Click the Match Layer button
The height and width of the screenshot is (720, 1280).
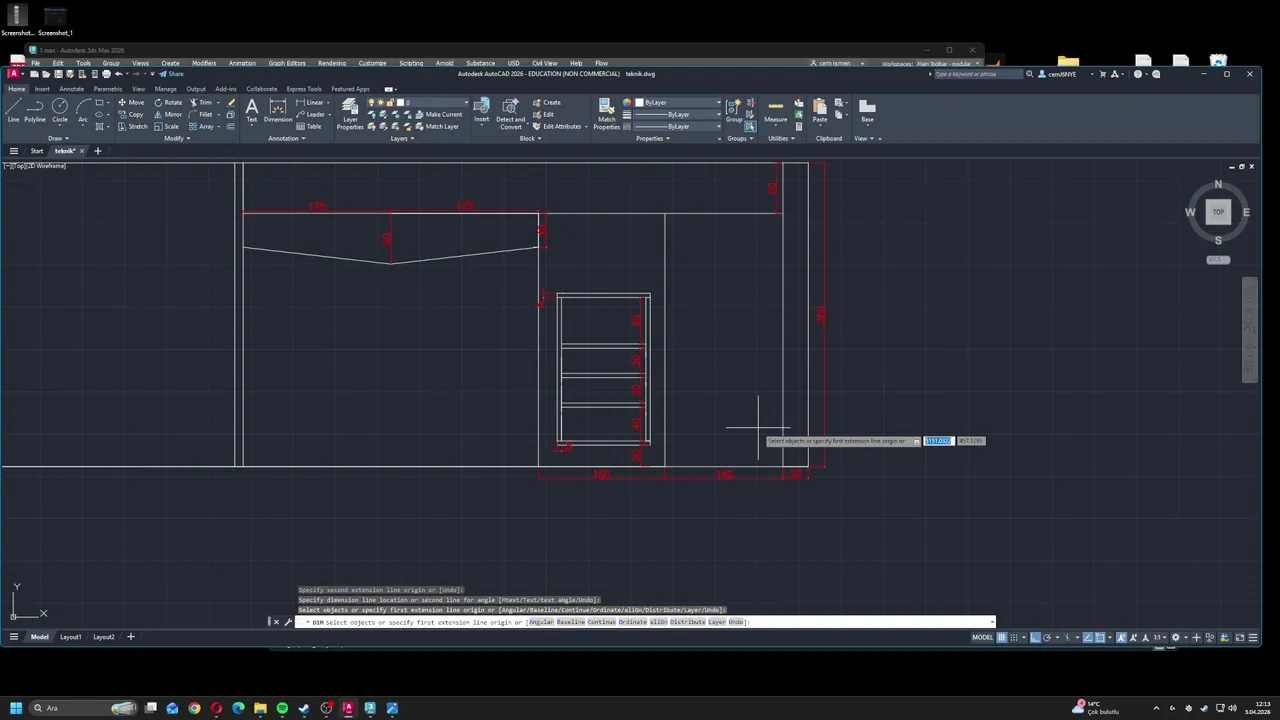436,126
